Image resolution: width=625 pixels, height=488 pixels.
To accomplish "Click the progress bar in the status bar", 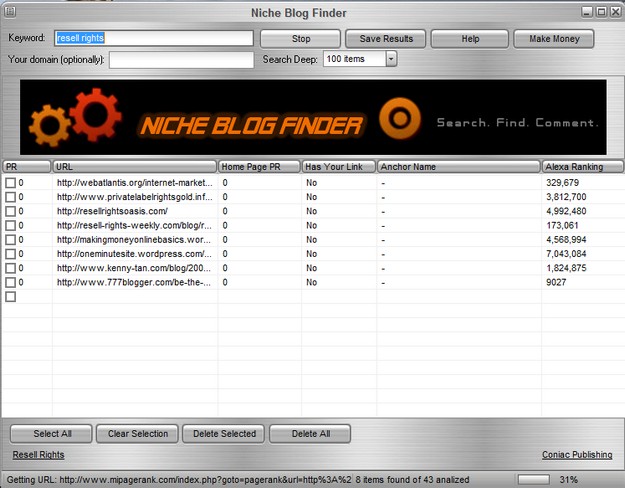I will [x=533, y=480].
